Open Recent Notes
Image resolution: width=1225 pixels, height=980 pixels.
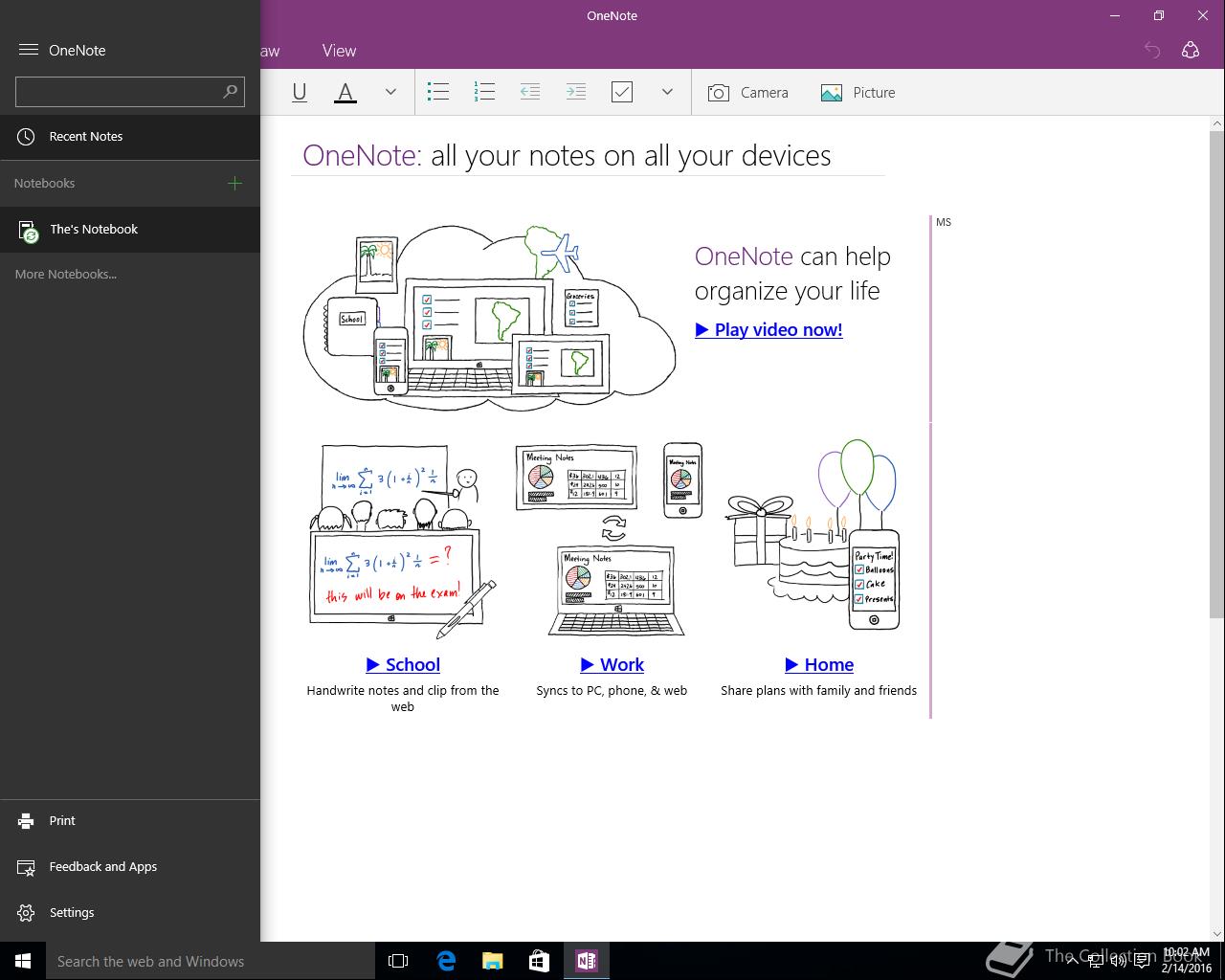tap(130, 137)
